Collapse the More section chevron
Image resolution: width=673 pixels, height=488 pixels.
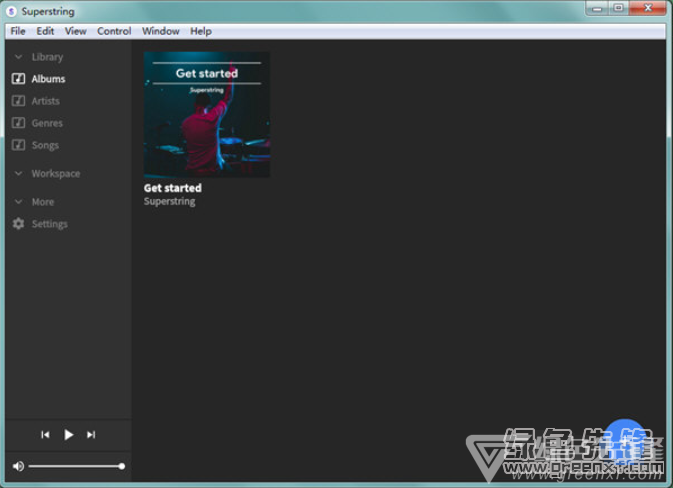18,202
